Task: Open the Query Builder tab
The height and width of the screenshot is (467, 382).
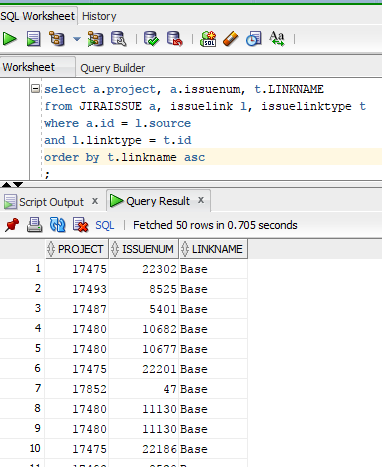Action: pyautogui.click(x=113, y=68)
